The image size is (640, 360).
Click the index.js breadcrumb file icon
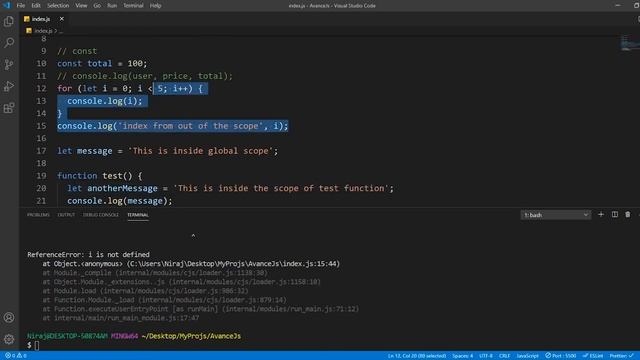[29, 31]
